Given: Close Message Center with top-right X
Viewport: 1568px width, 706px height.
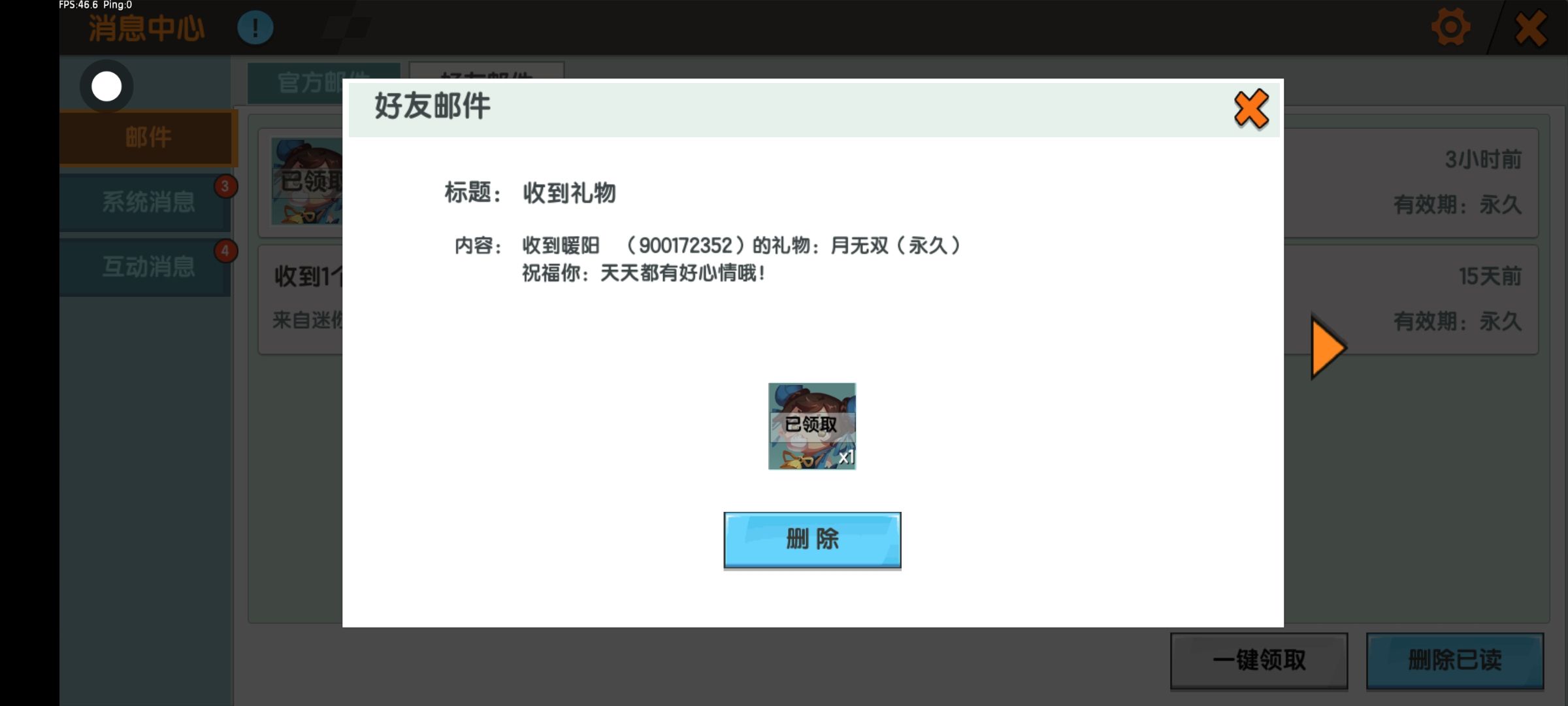Looking at the screenshot, I should click(1530, 28).
